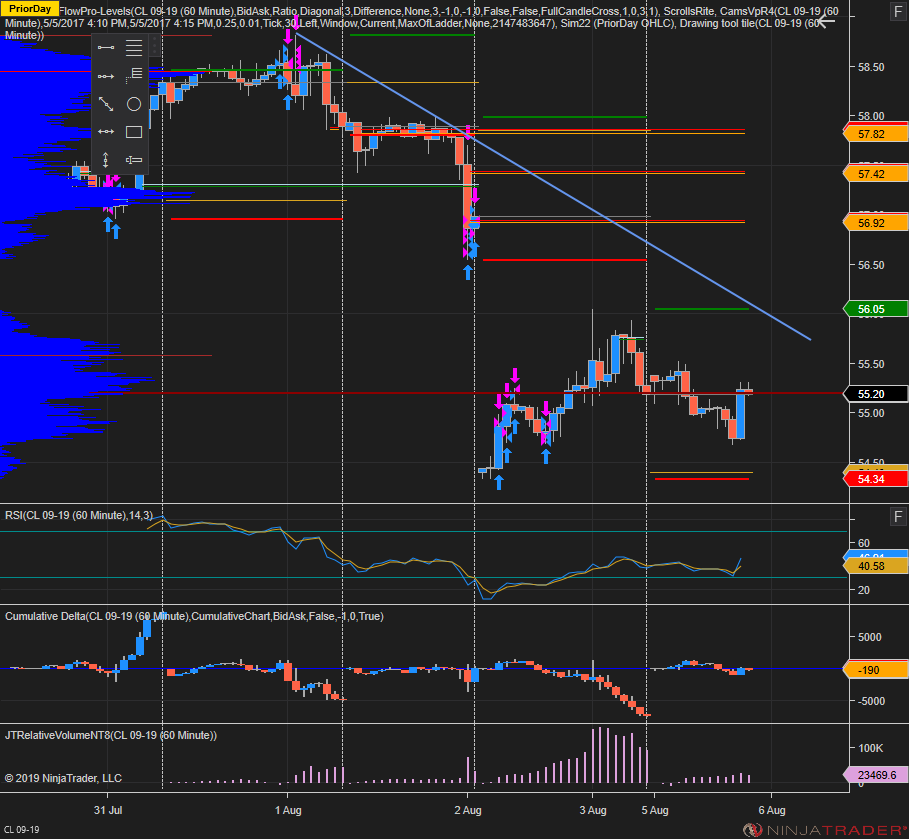Image resolution: width=909 pixels, height=839 pixels.
Task: Click the 57.42 orange price marker
Action: tap(875, 174)
